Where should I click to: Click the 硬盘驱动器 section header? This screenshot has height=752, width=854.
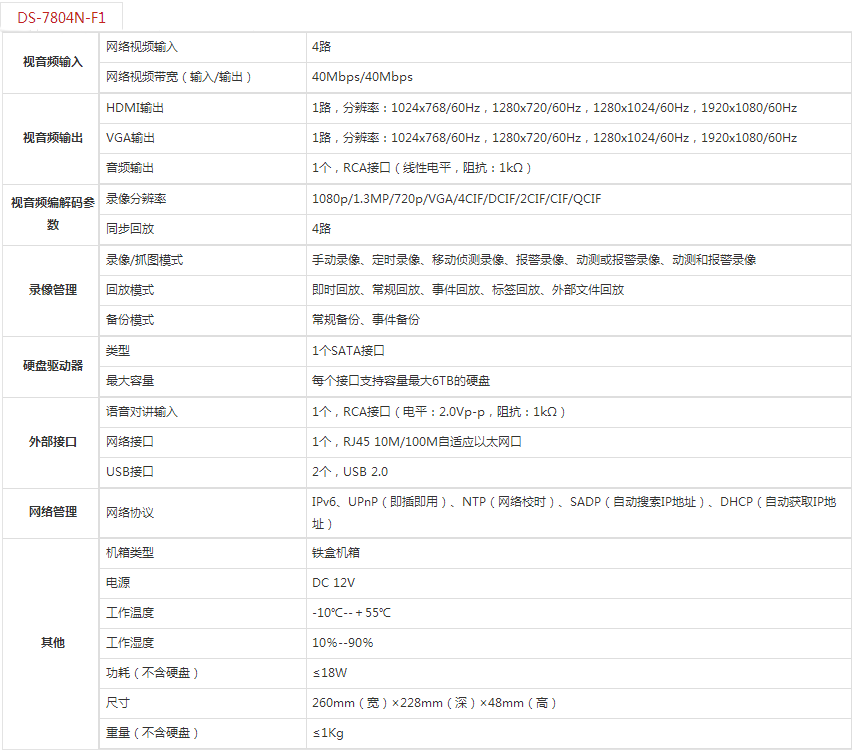coord(53,366)
